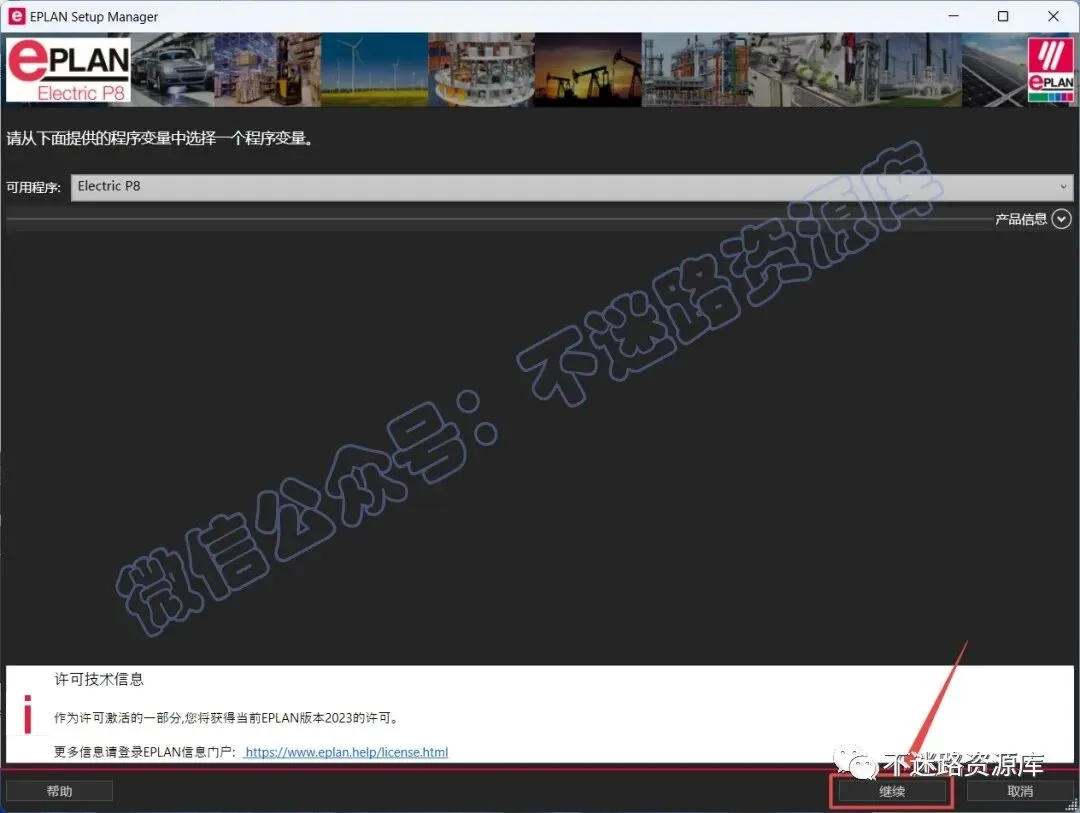Image resolution: width=1080 pixels, height=813 pixels.
Task: Open the 可用程序 Electric P8 dropdown
Action: point(572,187)
